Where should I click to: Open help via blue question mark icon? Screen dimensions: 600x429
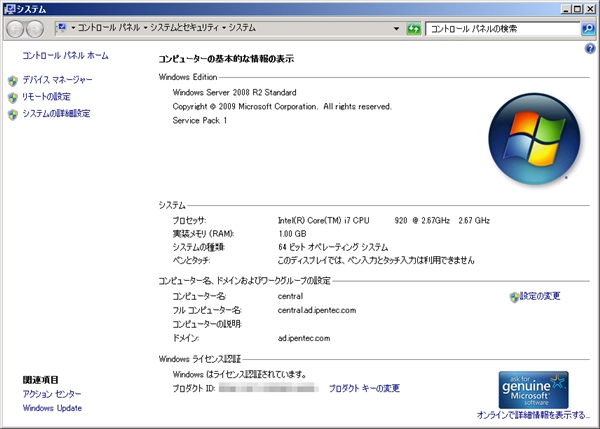590,48
